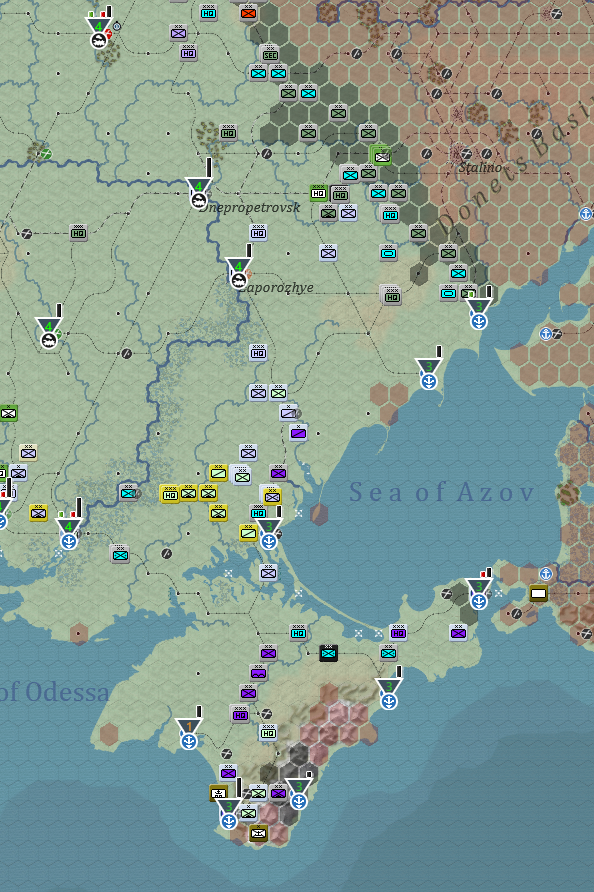Click the Stalino city label

[x=481, y=167]
